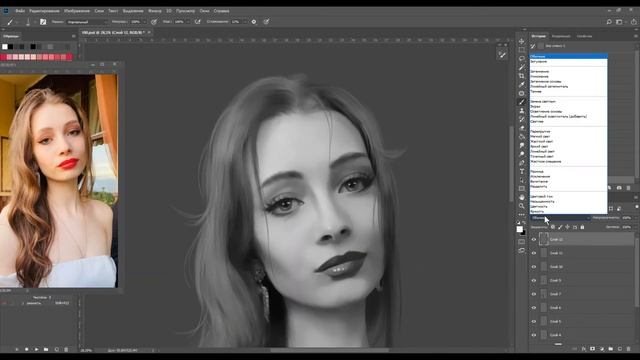Image resolution: width=640 pixels, height=360 pixels.
Task: Select the Lasso tool
Action: (522, 58)
